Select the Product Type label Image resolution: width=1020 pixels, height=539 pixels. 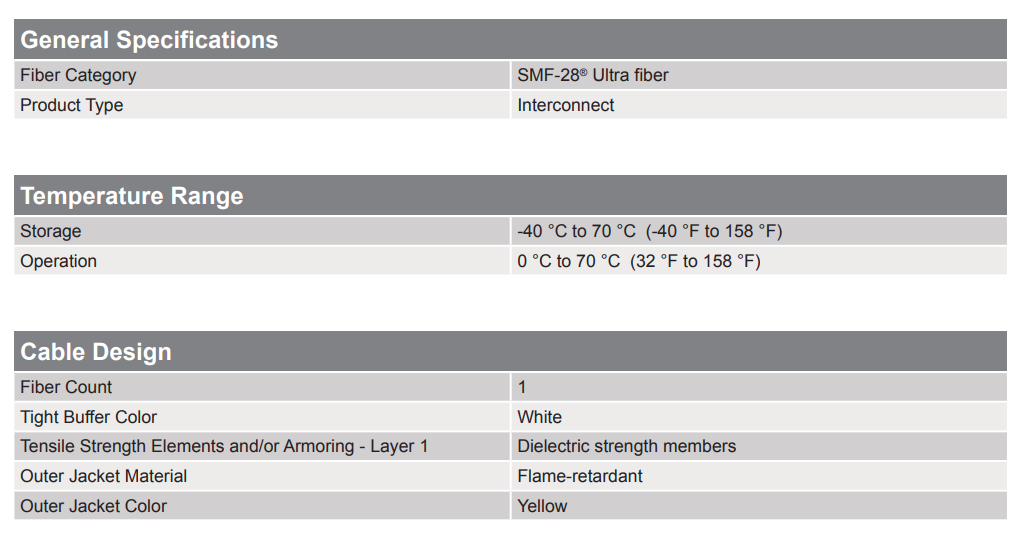click(x=72, y=105)
